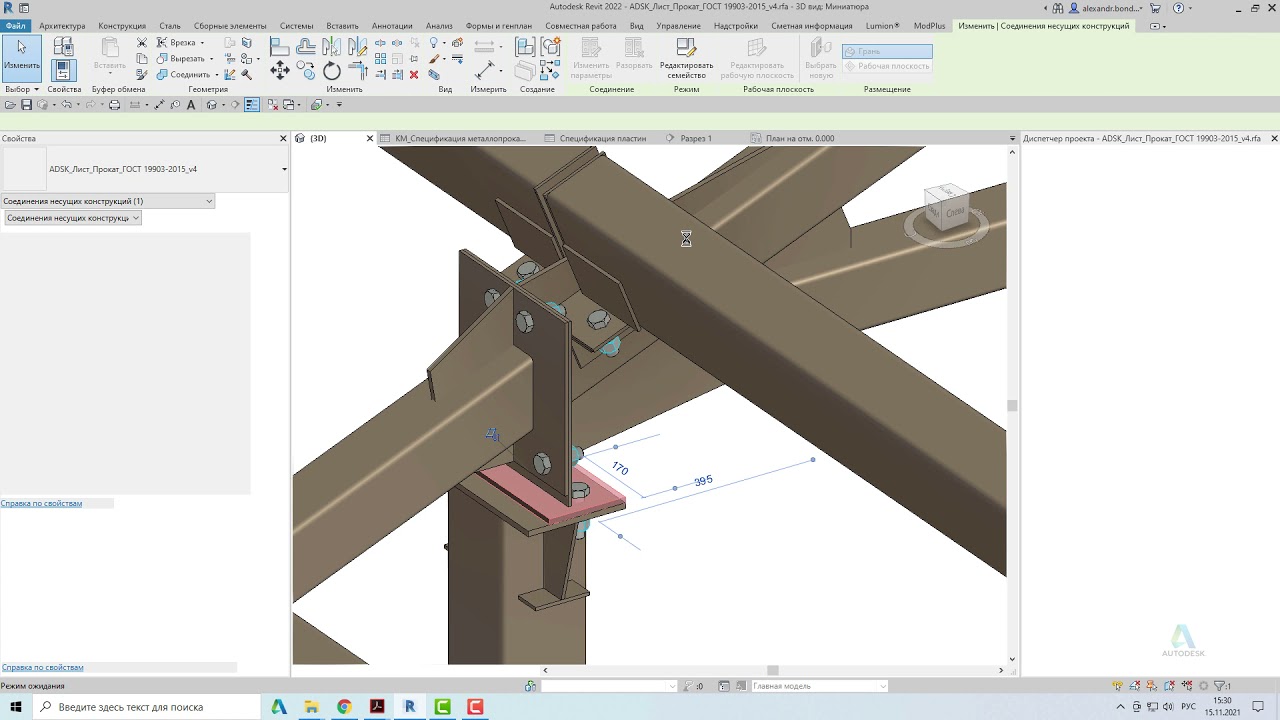This screenshot has width=1280, height=720.
Task: Expand the Вырезать (Cut) dropdown arrow
Action: pyautogui.click(x=211, y=59)
